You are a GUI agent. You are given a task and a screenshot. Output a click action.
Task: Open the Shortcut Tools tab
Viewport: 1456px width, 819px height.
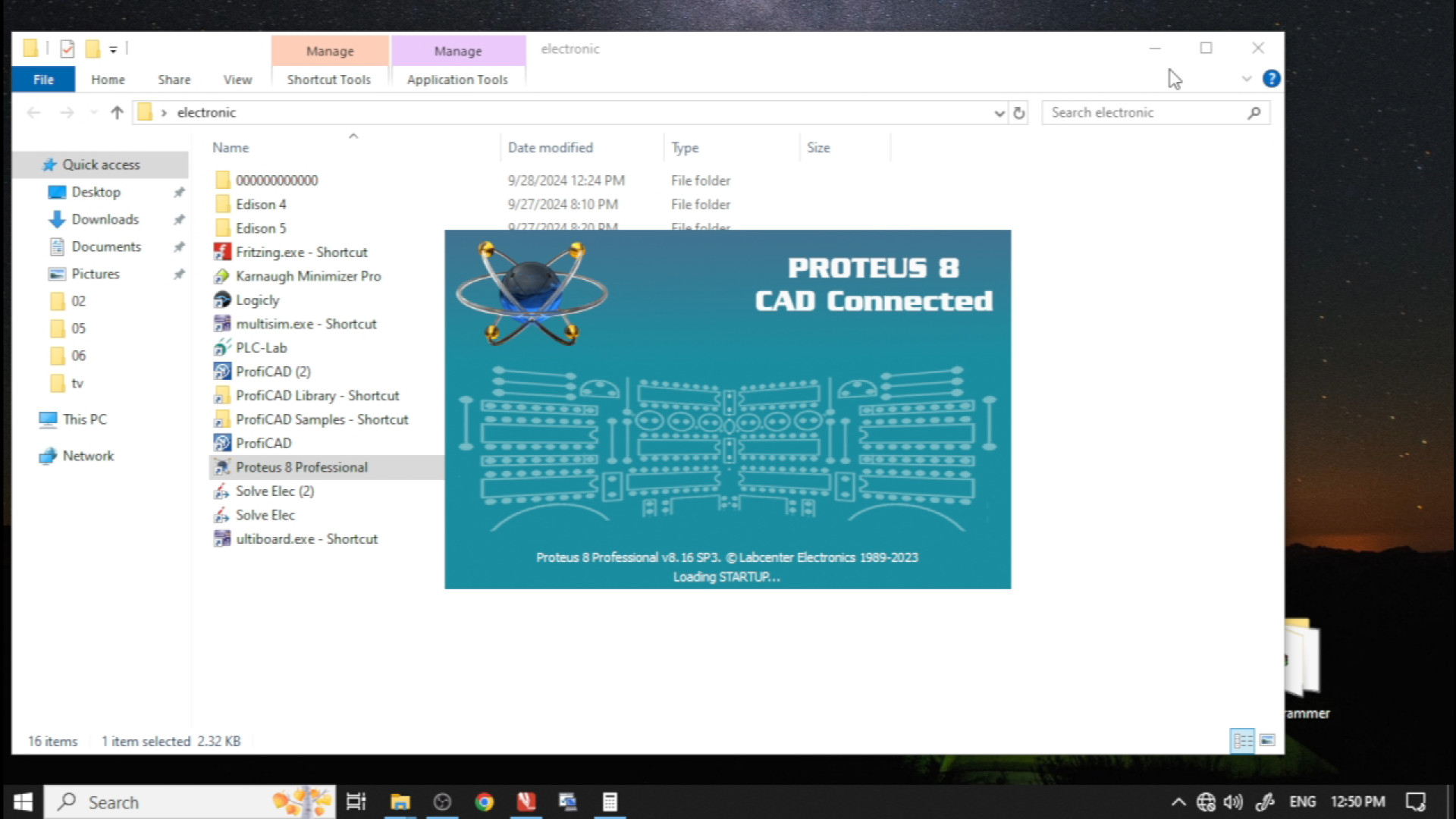pyautogui.click(x=329, y=80)
